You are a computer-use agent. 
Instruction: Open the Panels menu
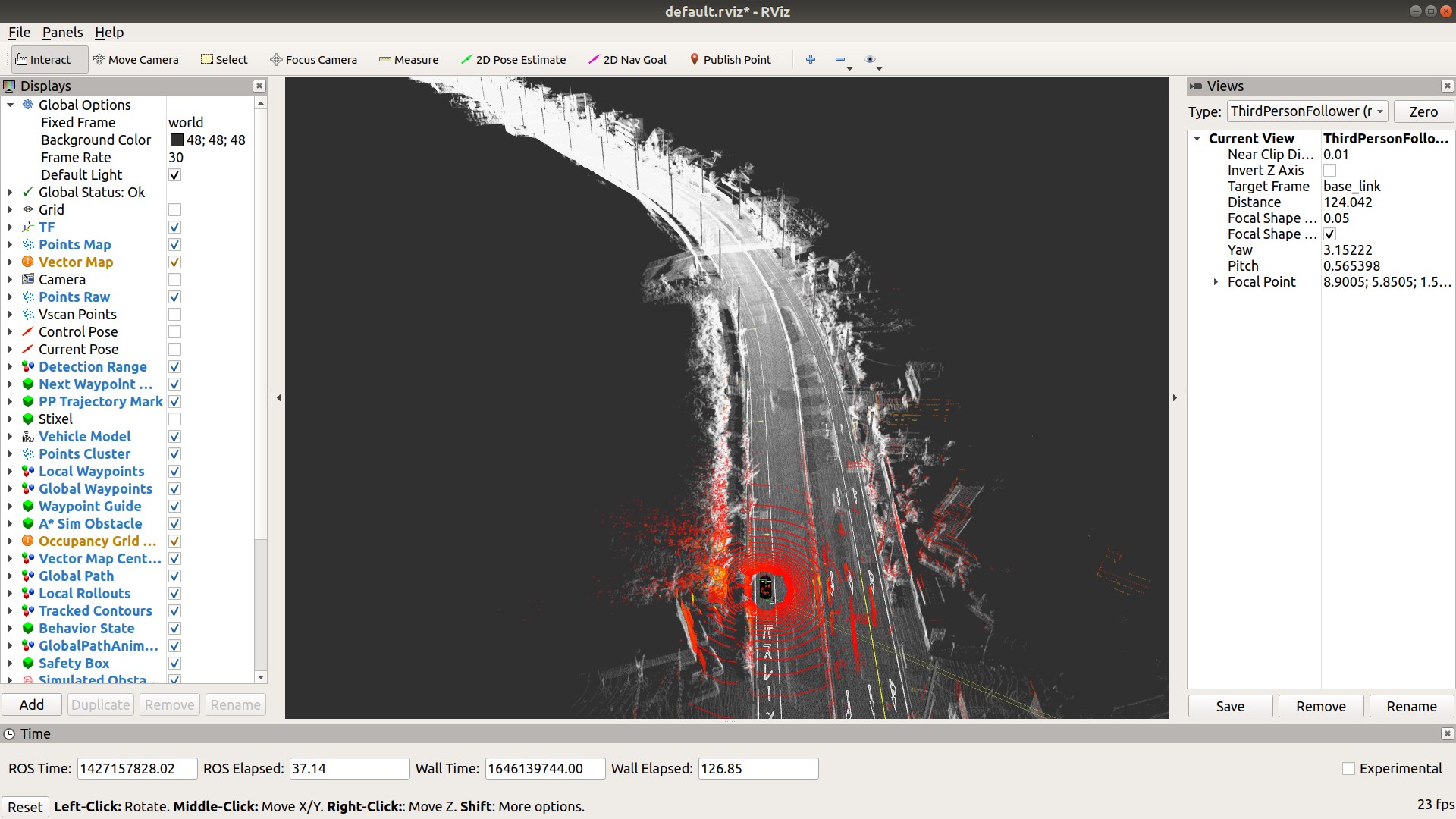62,32
